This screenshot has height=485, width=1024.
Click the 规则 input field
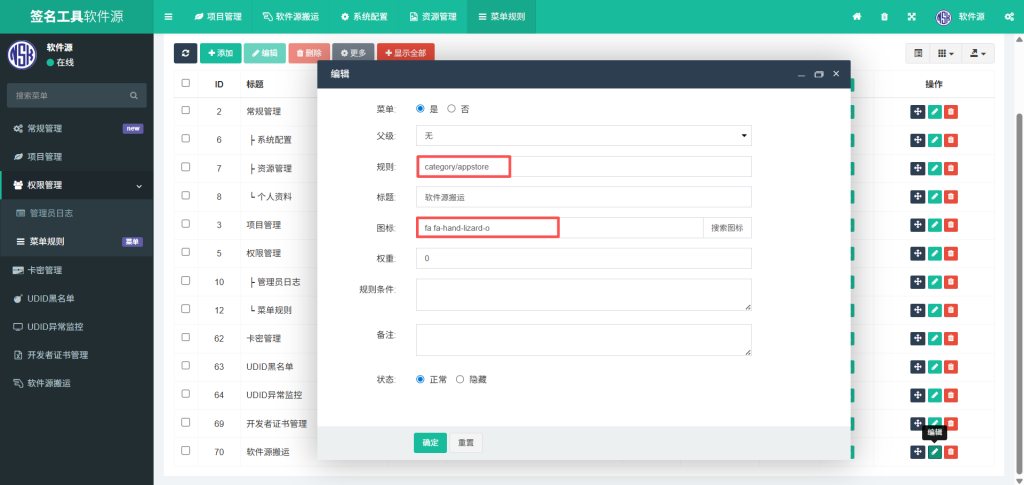click(583, 167)
